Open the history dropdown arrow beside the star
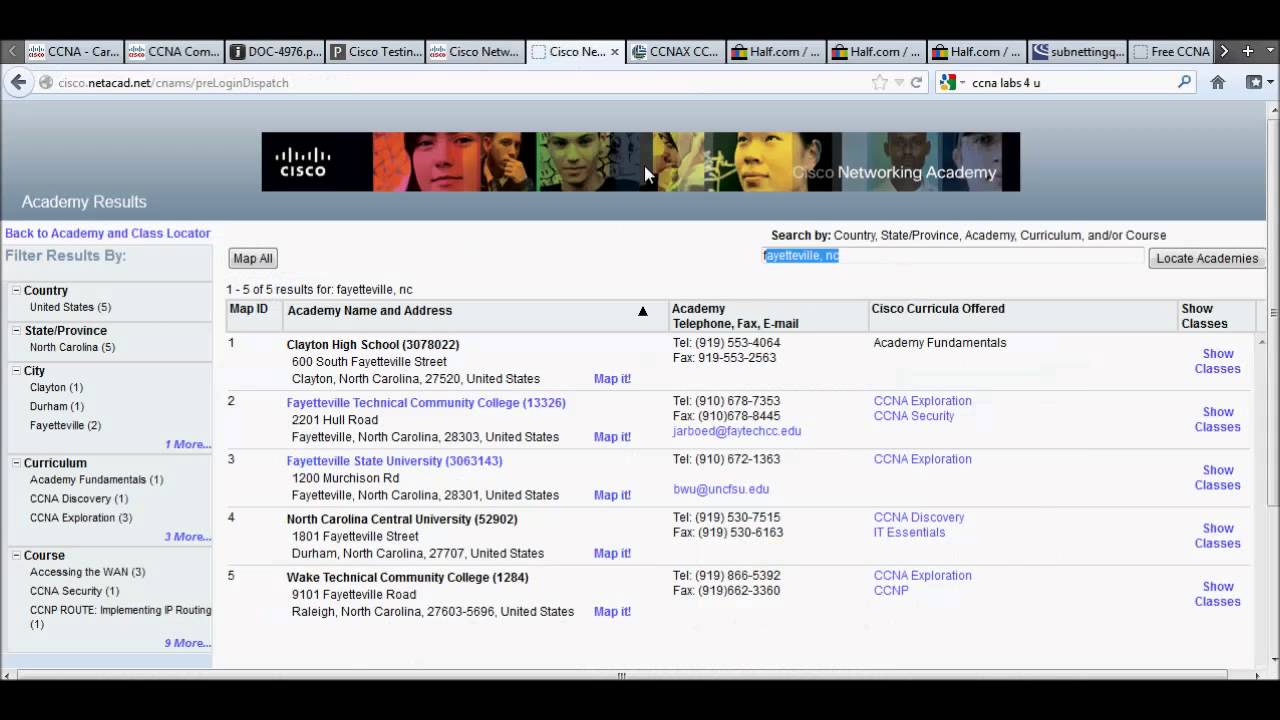The height and width of the screenshot is (720, 1280). pos(899,83)
